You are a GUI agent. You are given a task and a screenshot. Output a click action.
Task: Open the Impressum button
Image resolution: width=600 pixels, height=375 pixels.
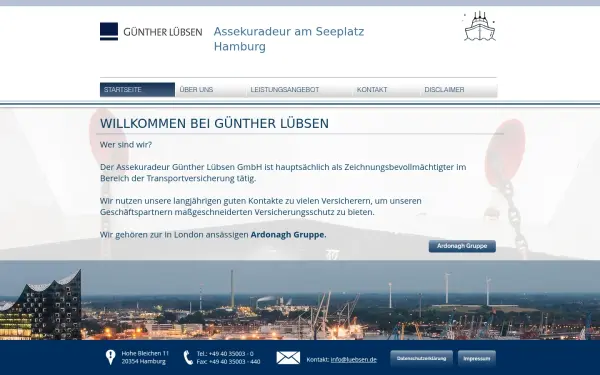click(x=477, y=359)
